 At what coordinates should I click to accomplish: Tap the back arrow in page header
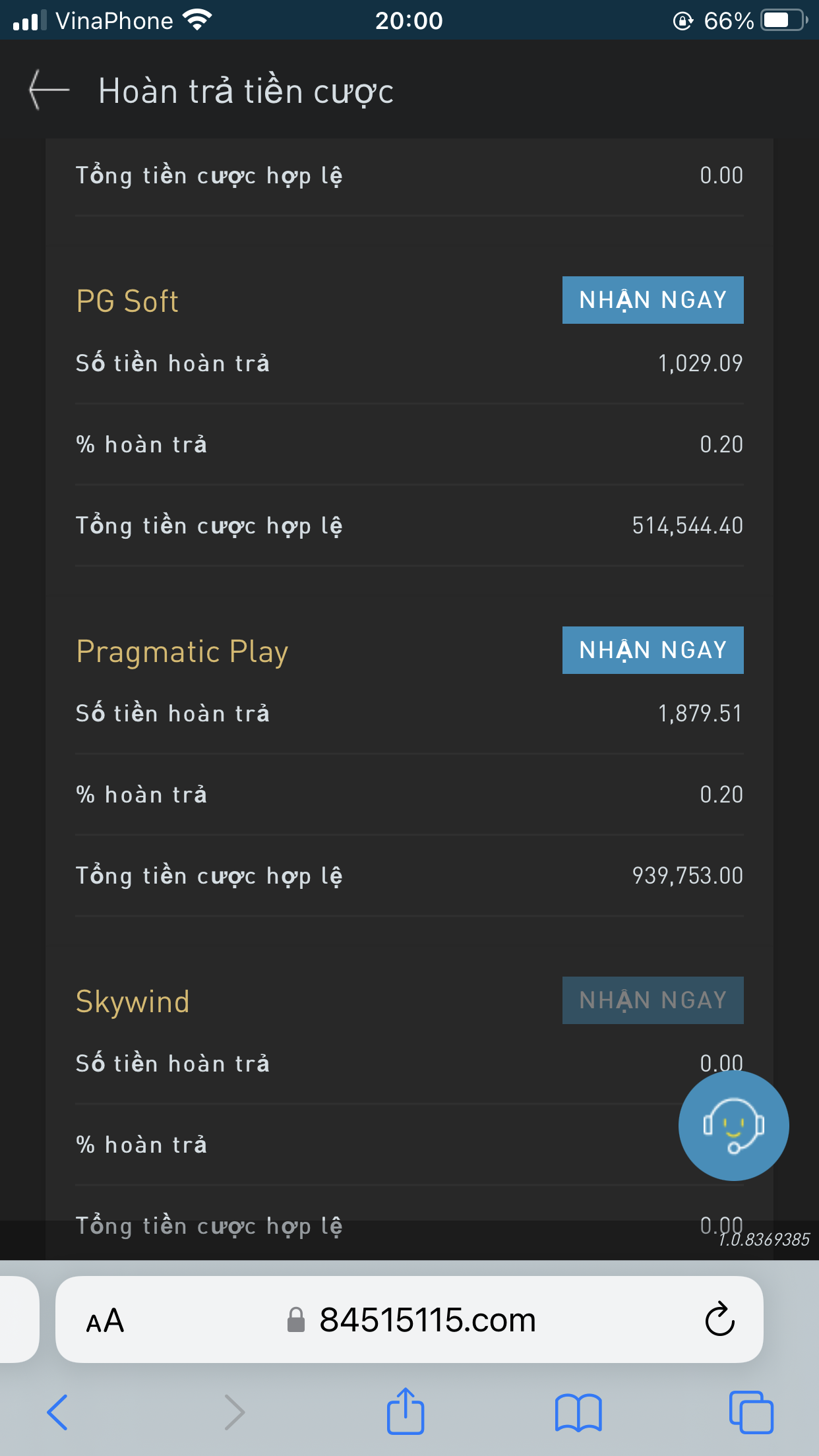(49, 90)
